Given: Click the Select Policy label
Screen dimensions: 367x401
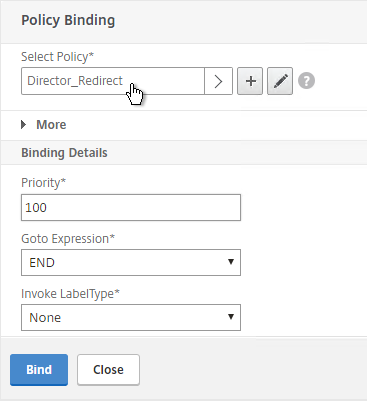Looking at the screenshot, I should pos(57,57).
